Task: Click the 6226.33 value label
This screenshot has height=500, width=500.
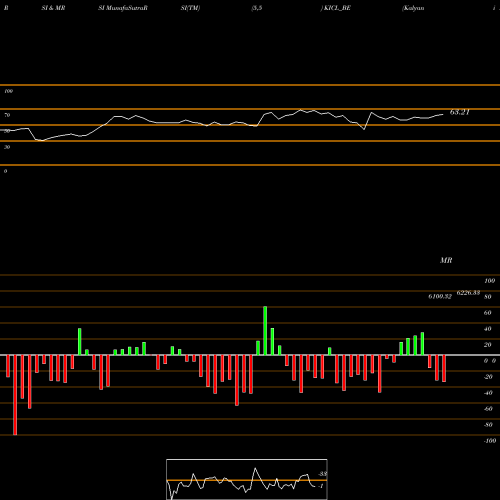Action: 468,293
